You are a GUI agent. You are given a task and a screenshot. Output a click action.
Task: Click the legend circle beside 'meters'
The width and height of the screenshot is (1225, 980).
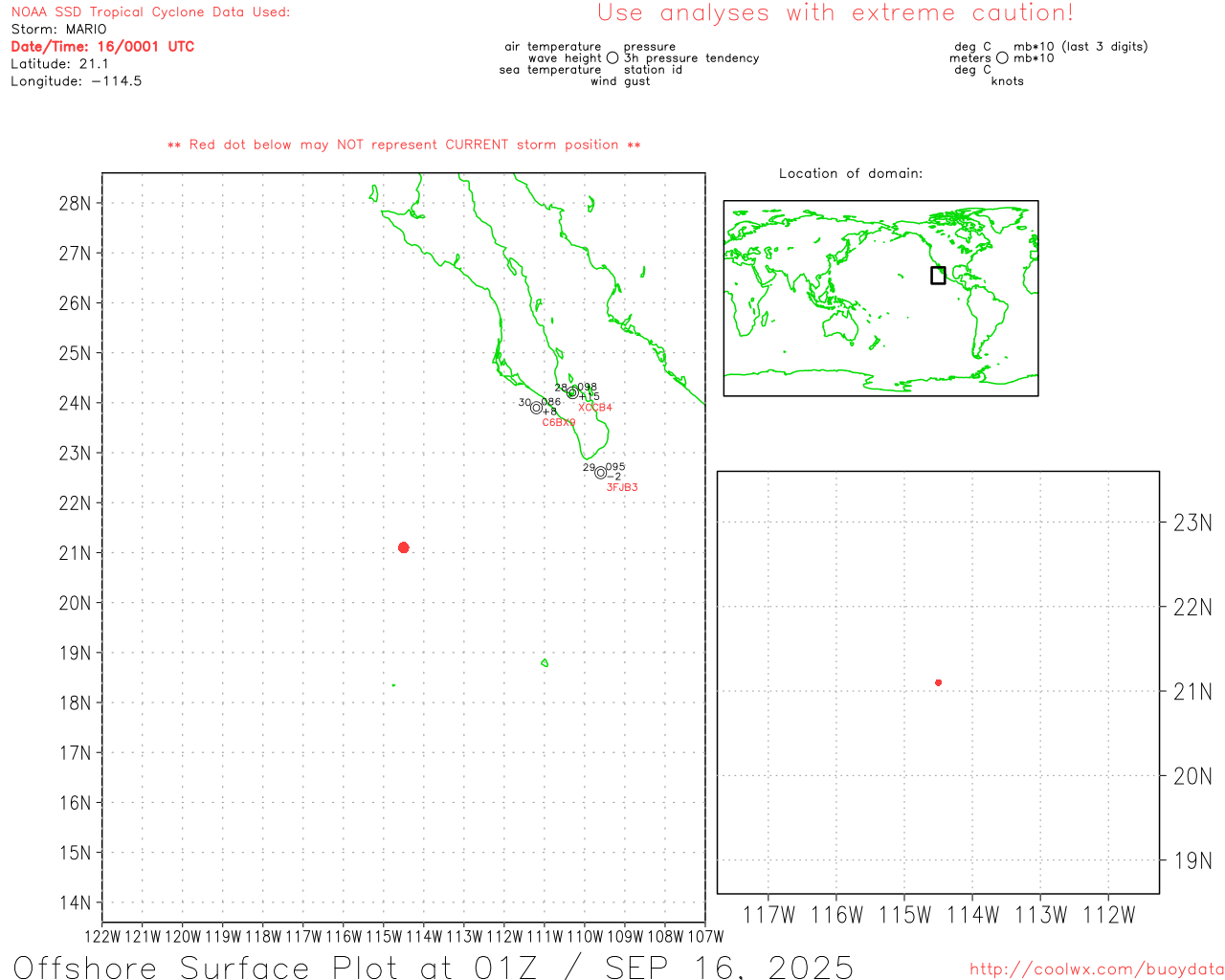1002,58
